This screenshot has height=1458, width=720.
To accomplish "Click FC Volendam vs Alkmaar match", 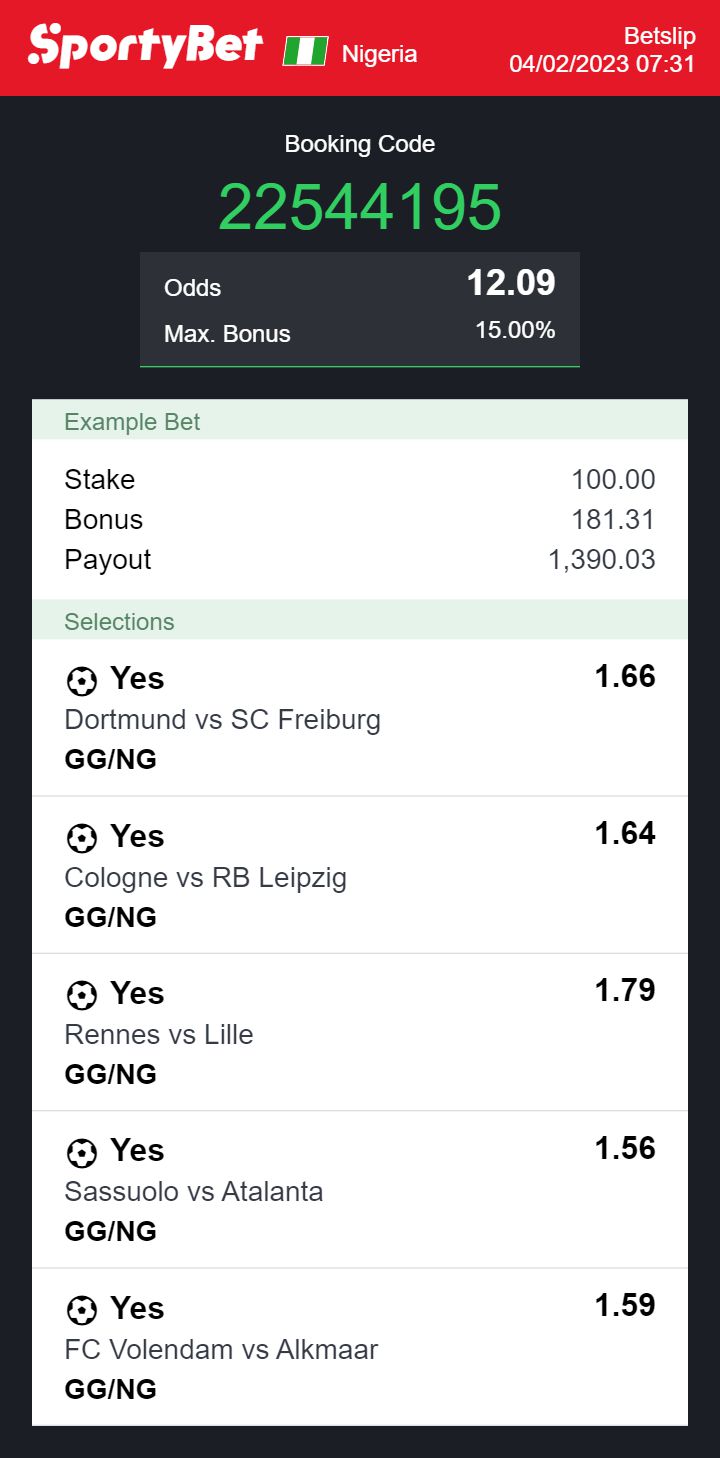I will pyautogui.click(x=221, y=1350).
